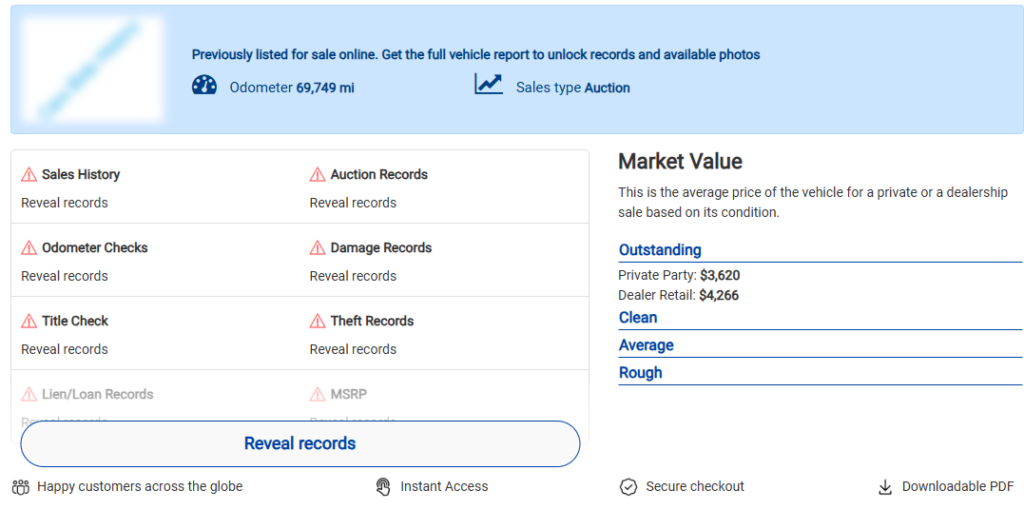Click the Dealer Retail $4,266 price
The image size is (1024, 510).
[x=679, y=295]
